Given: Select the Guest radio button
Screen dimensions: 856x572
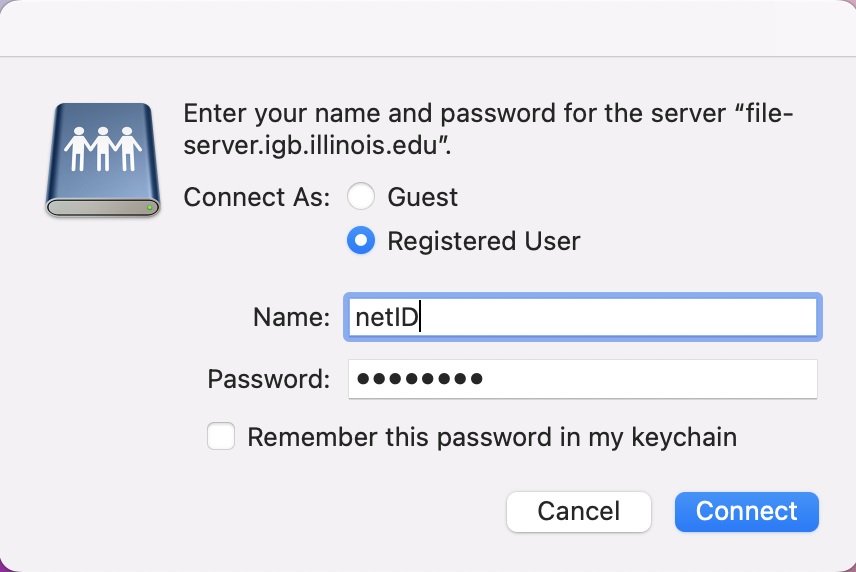Looking at the screenshot, I should coord(361,197).
